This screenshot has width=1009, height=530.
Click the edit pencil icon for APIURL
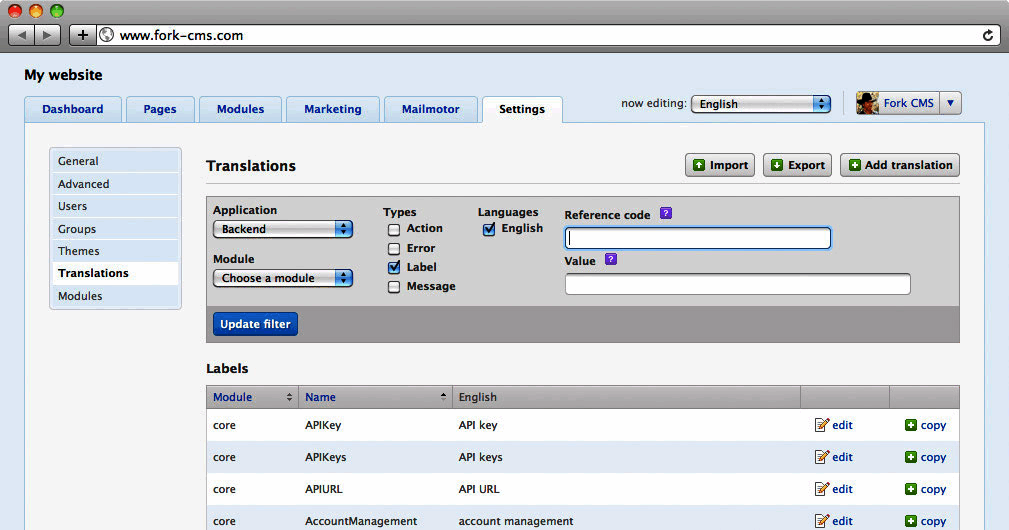(822, 489)
